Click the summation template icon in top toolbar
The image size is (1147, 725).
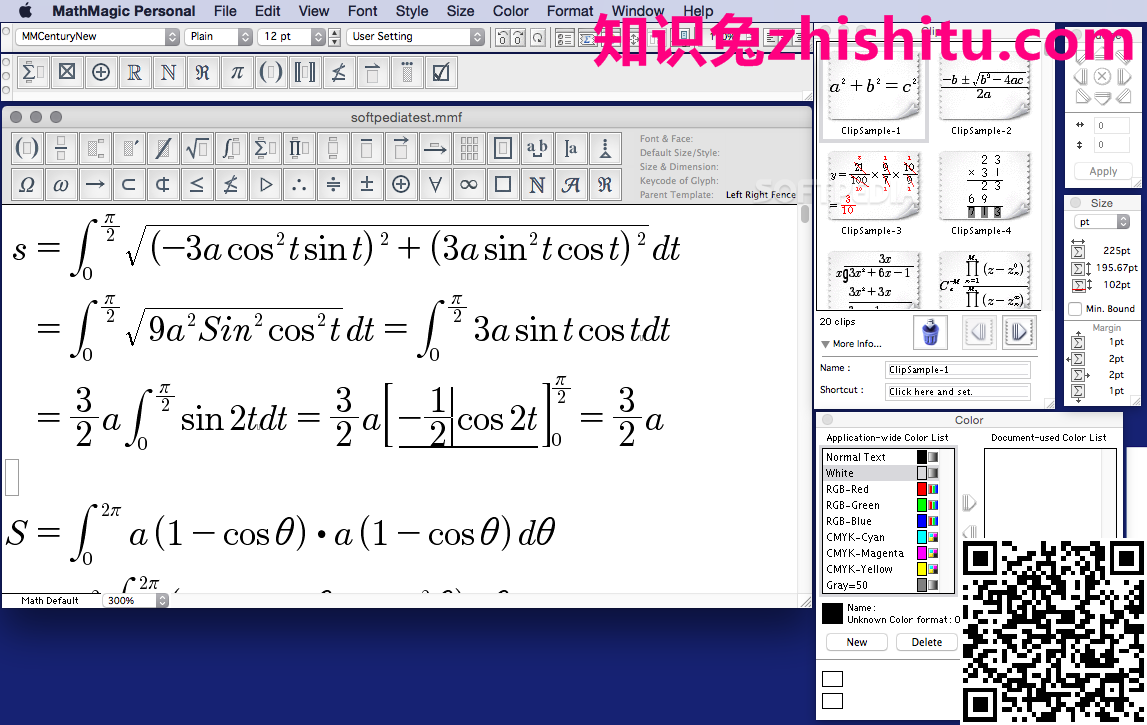33,72
